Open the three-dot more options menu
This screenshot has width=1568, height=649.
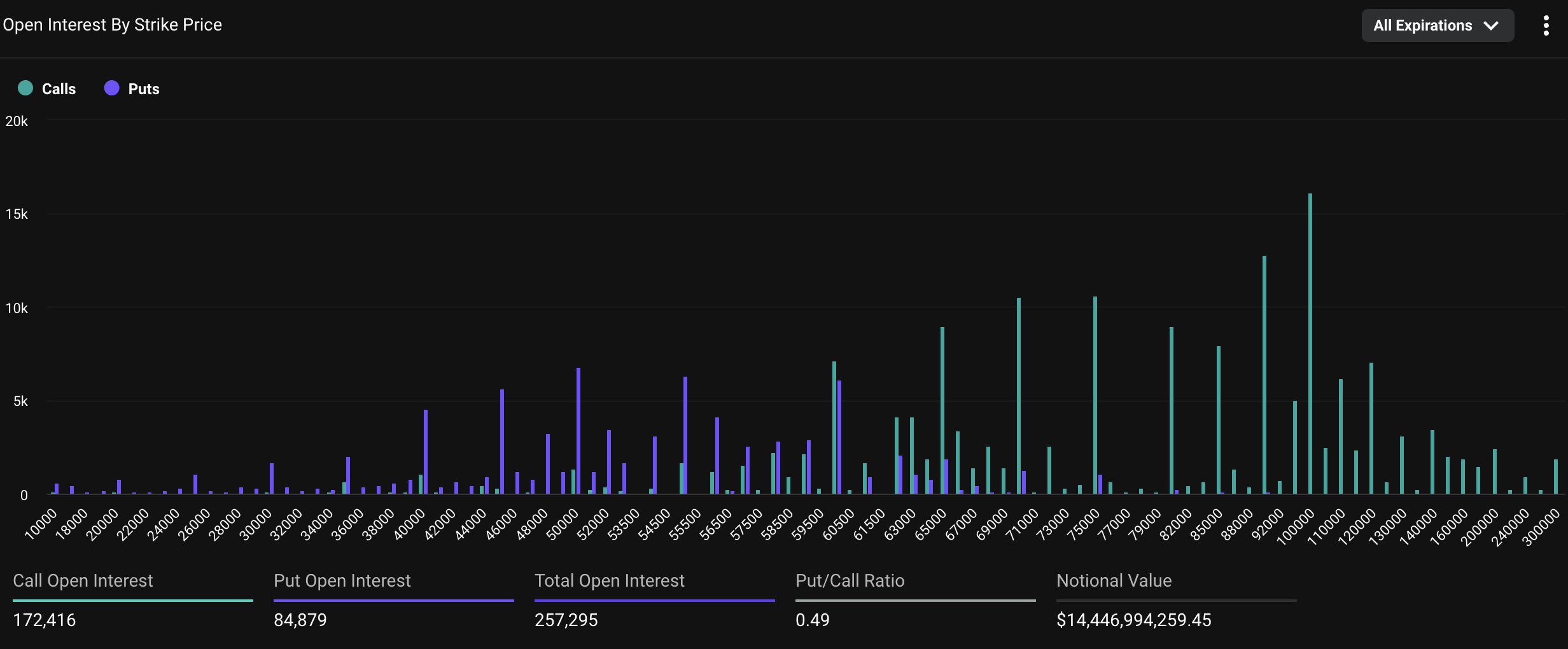[1546, 25]
